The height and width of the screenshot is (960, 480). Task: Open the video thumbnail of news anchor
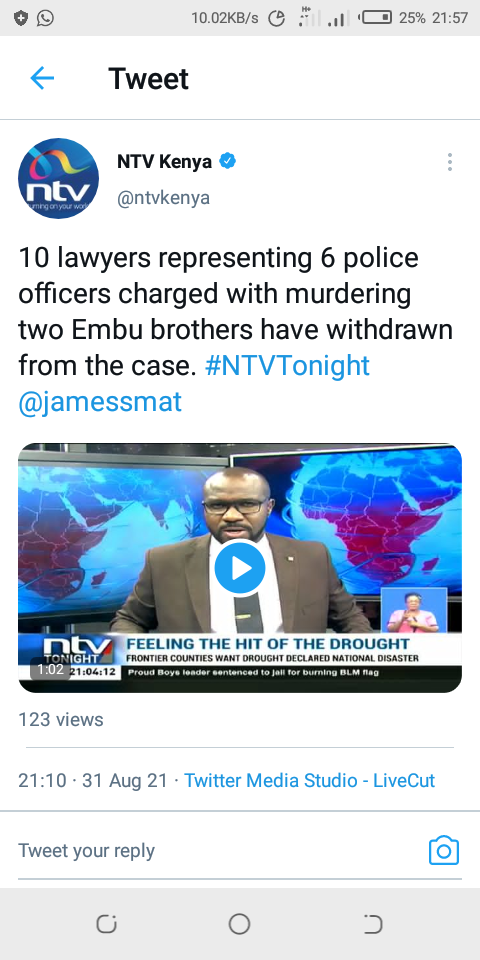(240, 568)
